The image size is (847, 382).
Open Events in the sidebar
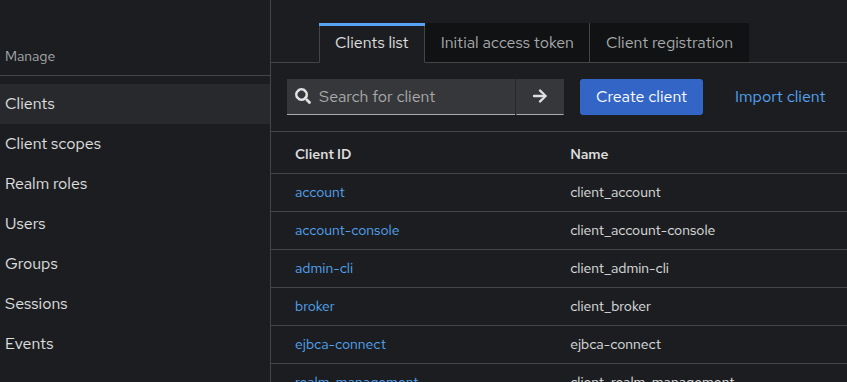coord(135,344)
